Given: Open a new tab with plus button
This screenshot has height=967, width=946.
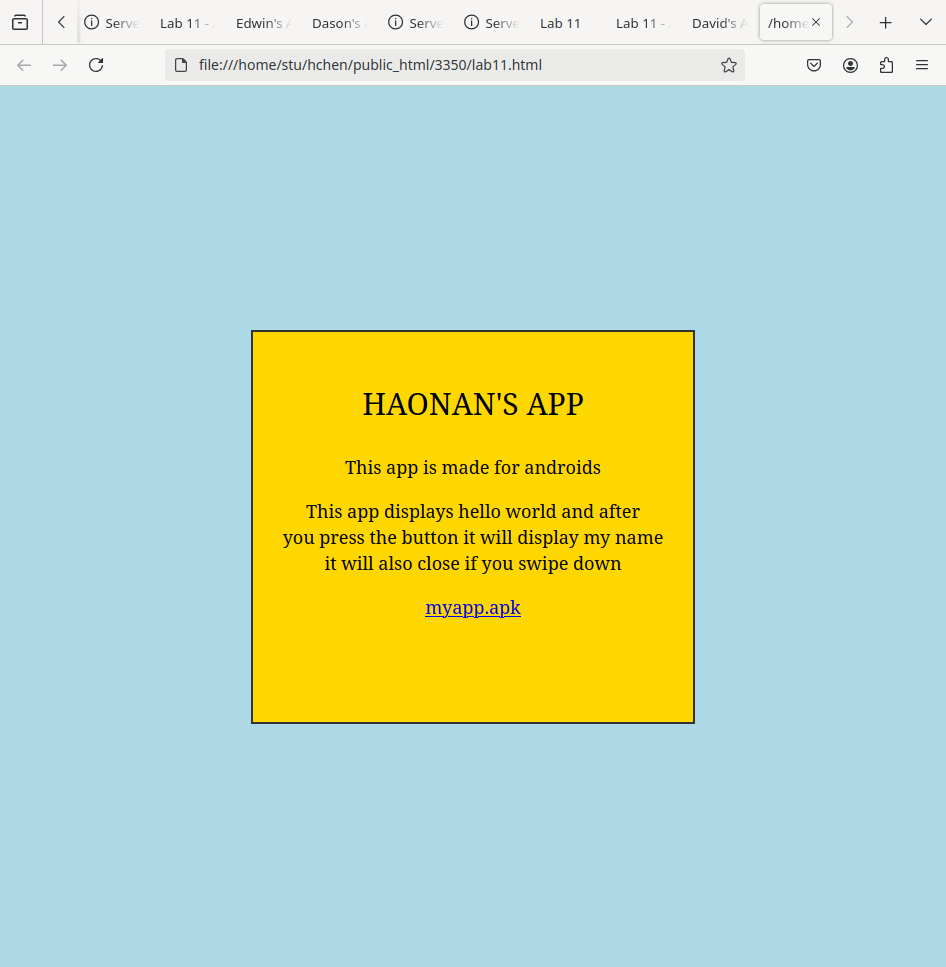Looking at the screenshot, I should [885, 22].
